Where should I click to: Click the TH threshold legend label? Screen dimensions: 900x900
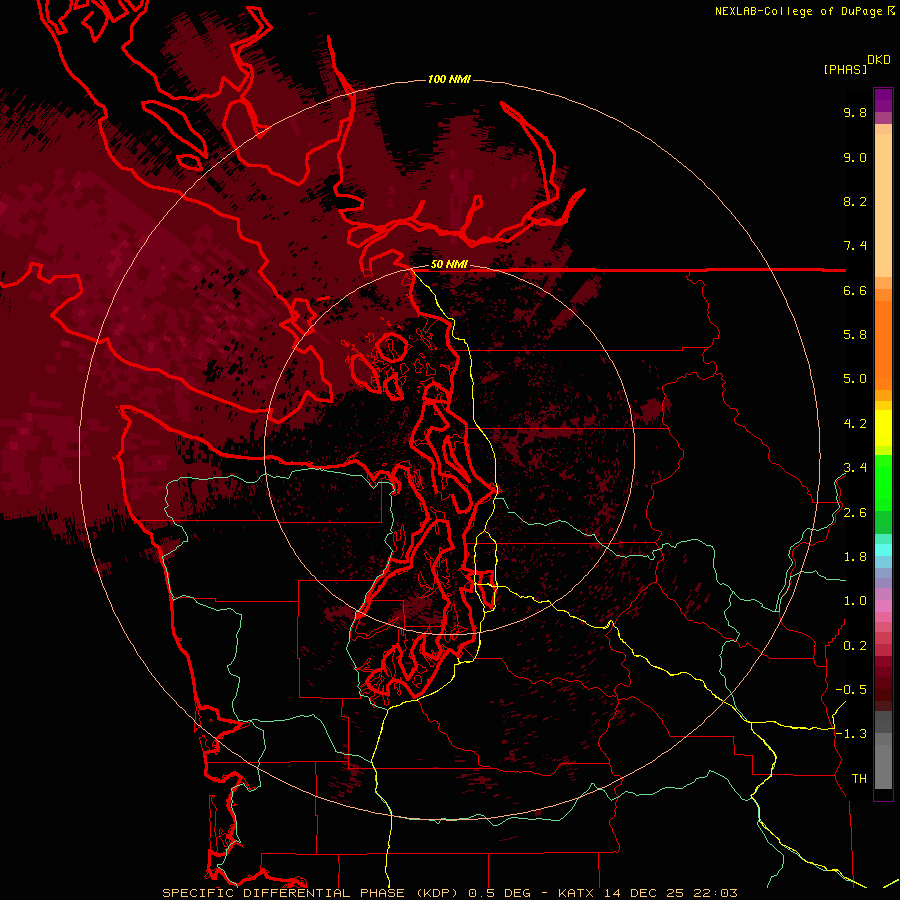click(x=859, y=779)
